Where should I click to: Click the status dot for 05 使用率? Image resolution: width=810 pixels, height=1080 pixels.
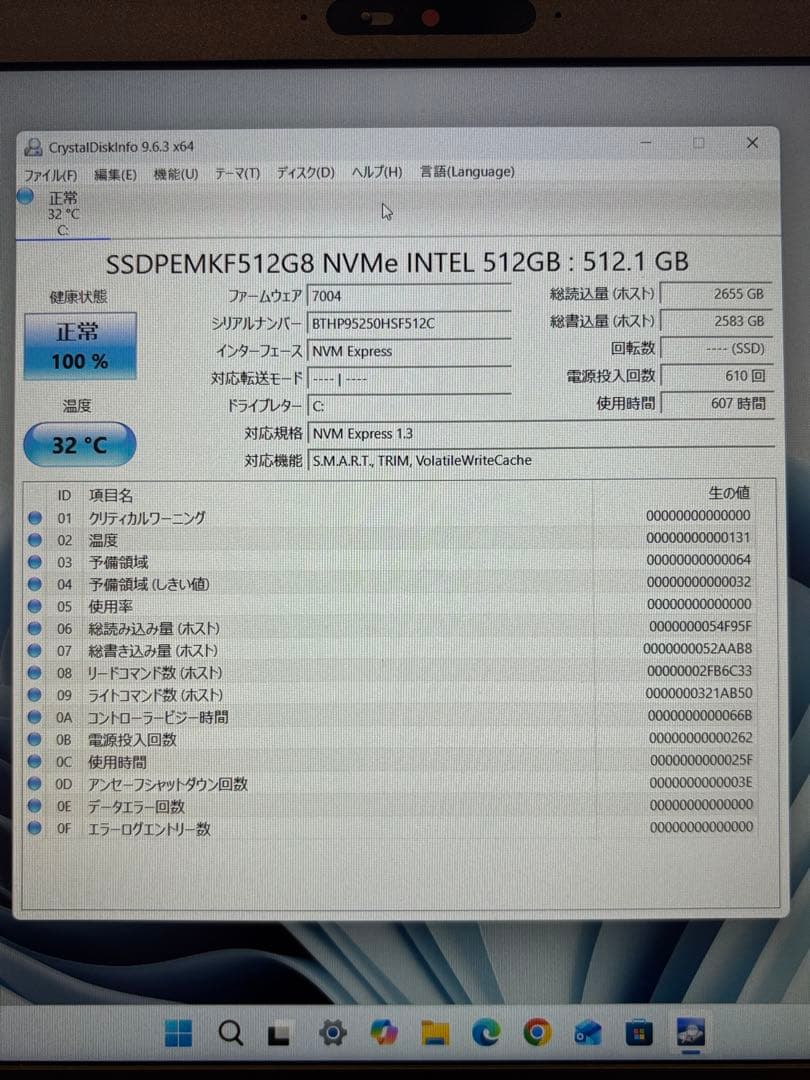coord(34,606)
